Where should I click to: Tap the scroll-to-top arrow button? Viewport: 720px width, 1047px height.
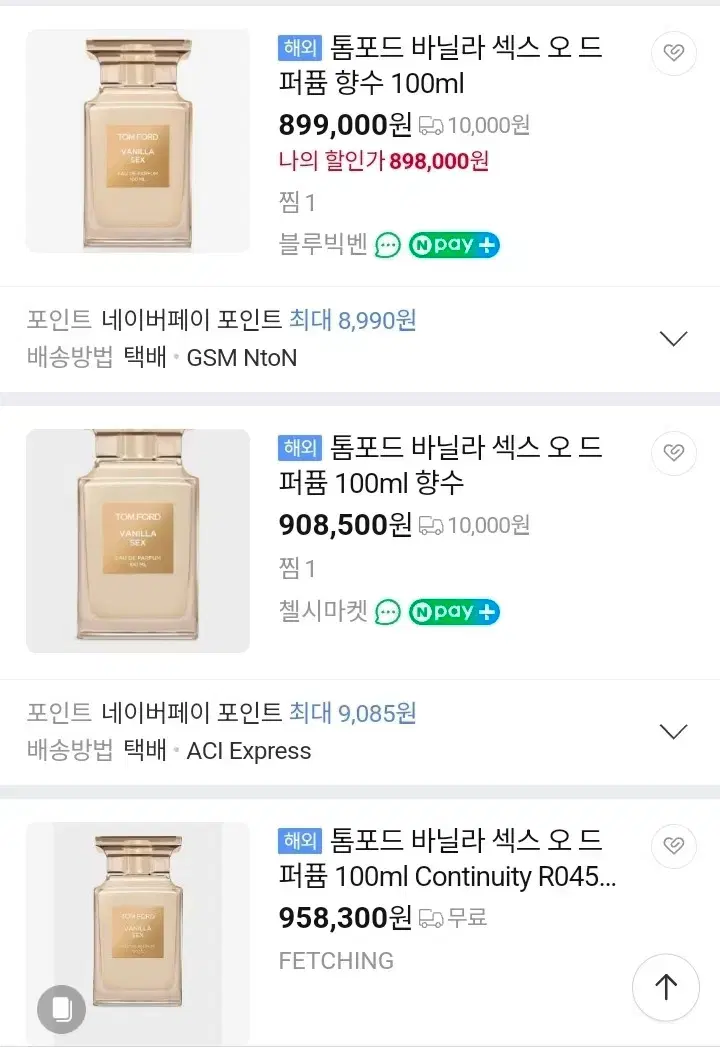[x=665, y=987]
